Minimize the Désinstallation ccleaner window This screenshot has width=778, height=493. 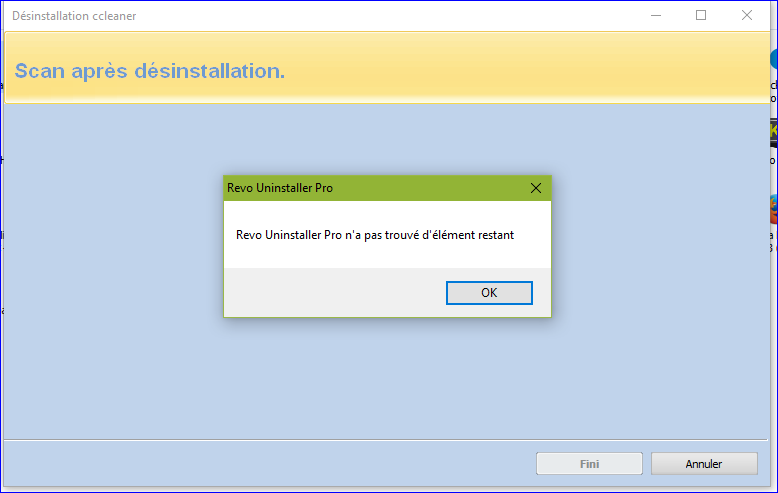656,15
